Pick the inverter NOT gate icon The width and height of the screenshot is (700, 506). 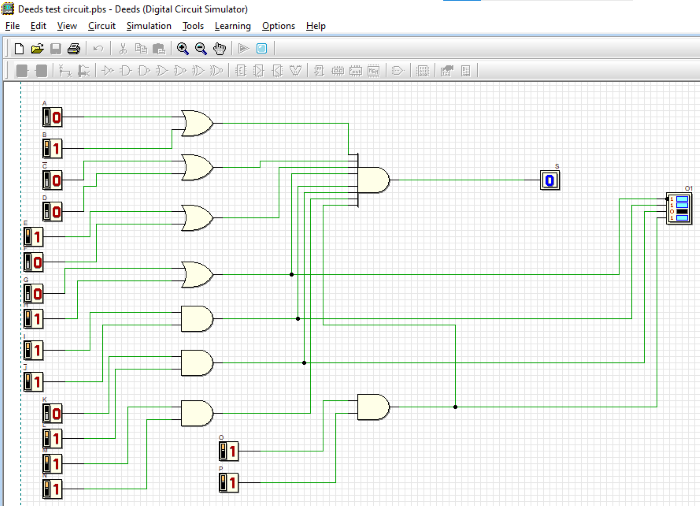[x=108, y=71]
